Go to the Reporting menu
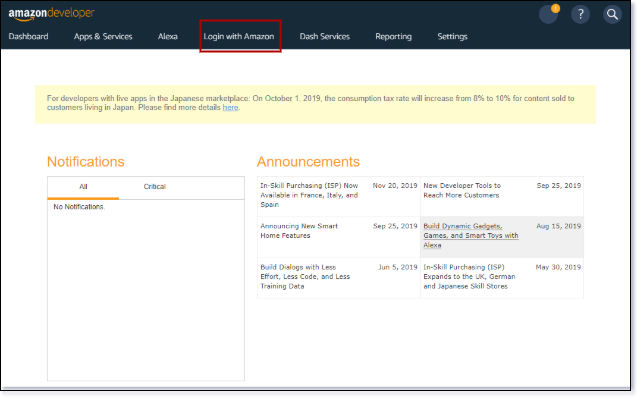The image size is (643, 402). point(393,37)
